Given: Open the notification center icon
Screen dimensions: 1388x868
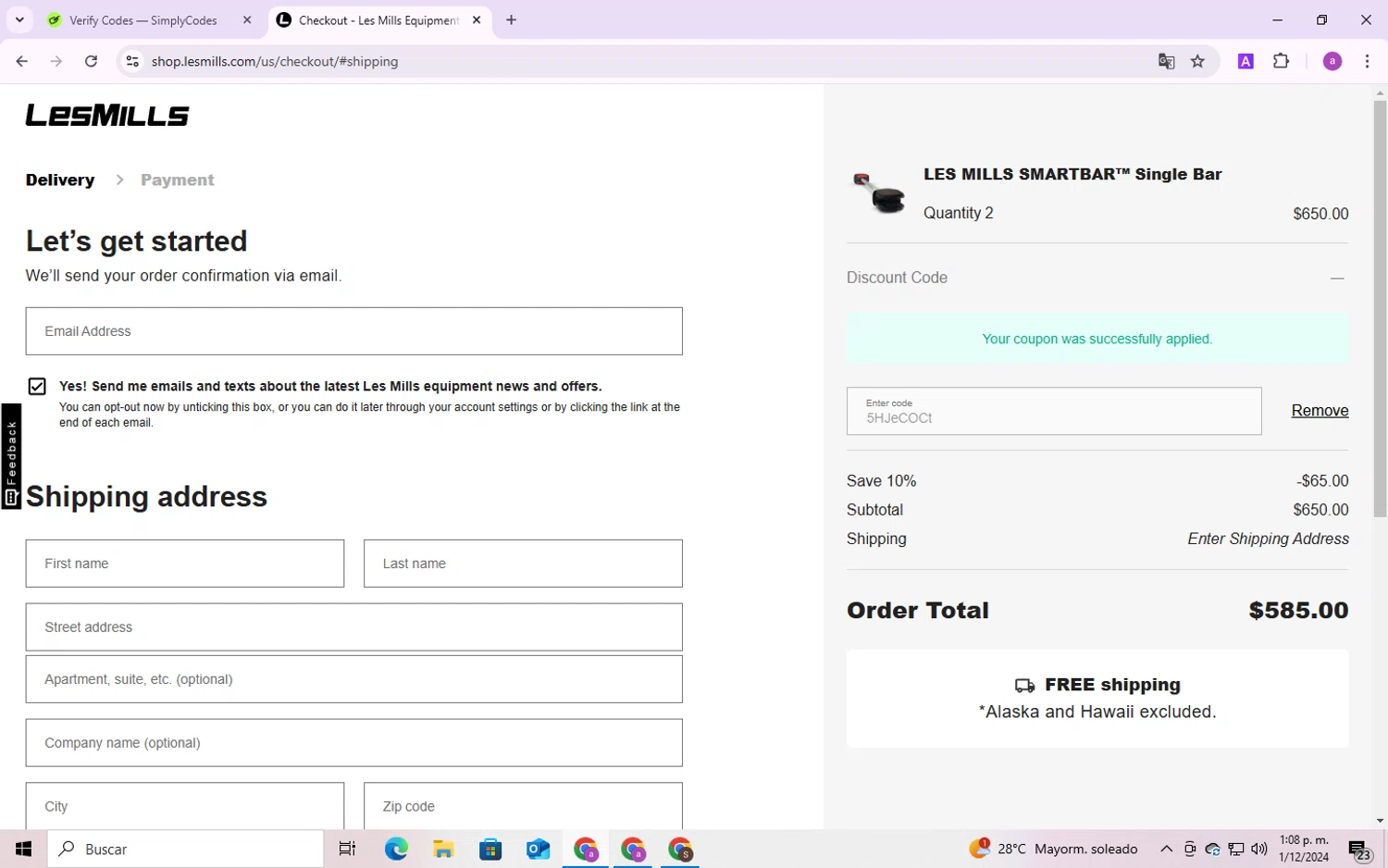Looking at the screenshot, I should pos(1359,849).
